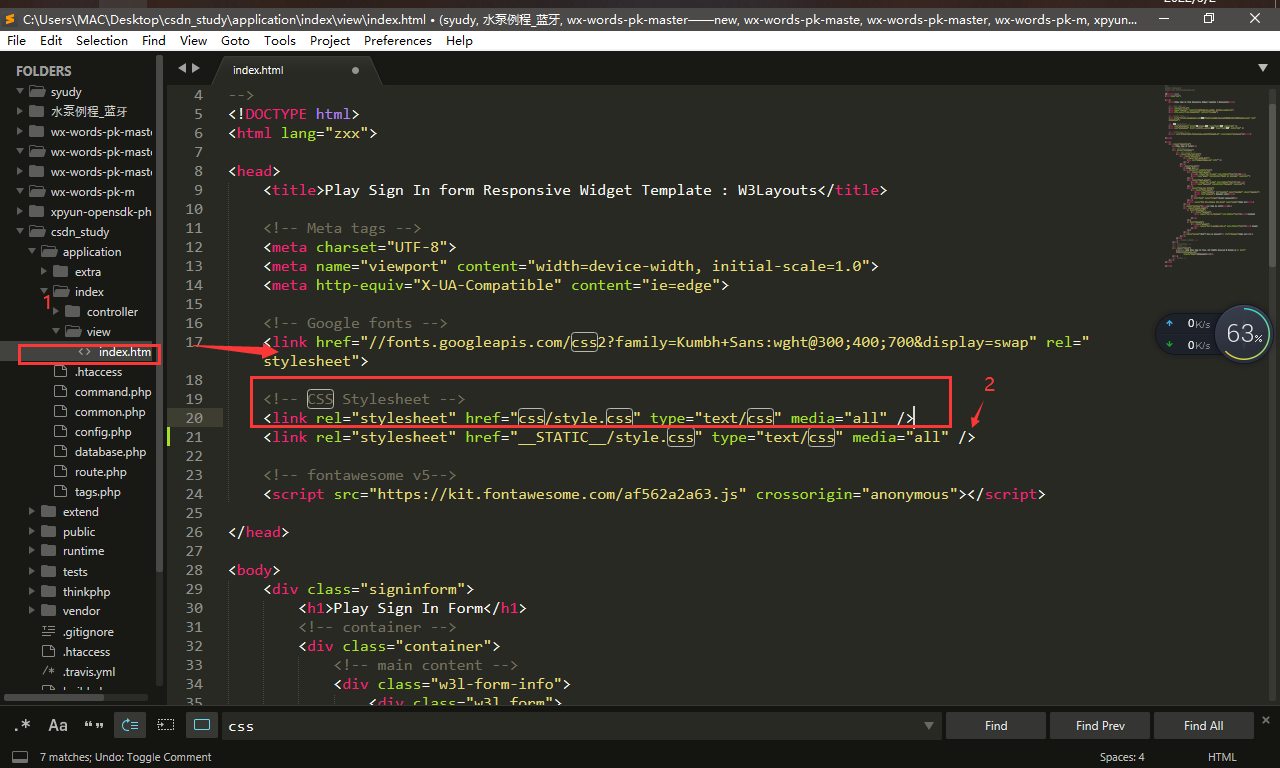Open the View menu
The height and width of the screenshot is (768, 1280).
coord(193,40)
